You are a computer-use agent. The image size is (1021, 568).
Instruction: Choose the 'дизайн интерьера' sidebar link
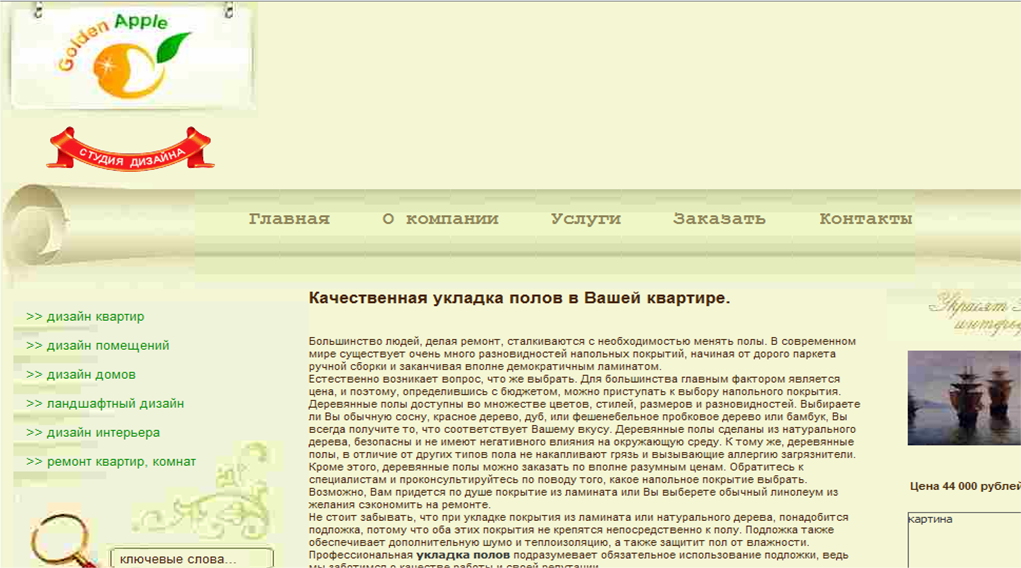93,433
